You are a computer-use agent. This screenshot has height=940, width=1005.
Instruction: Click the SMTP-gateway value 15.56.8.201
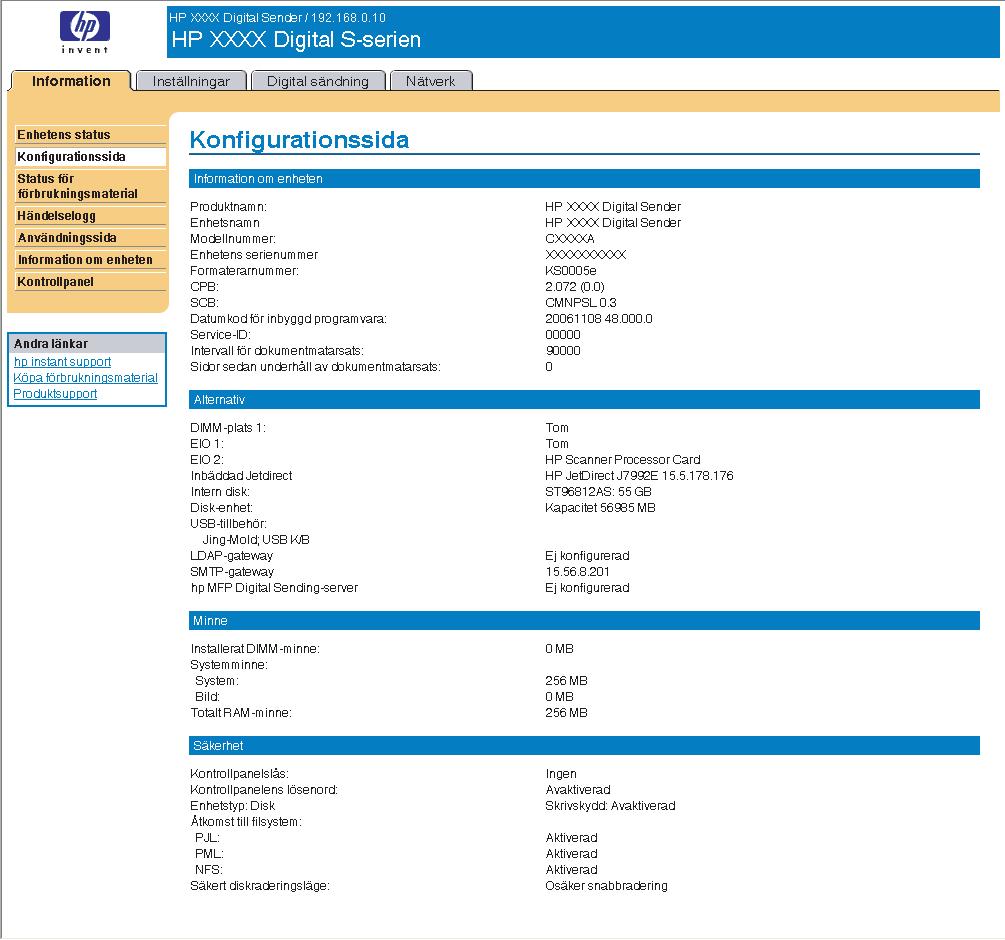coord(577,572)
